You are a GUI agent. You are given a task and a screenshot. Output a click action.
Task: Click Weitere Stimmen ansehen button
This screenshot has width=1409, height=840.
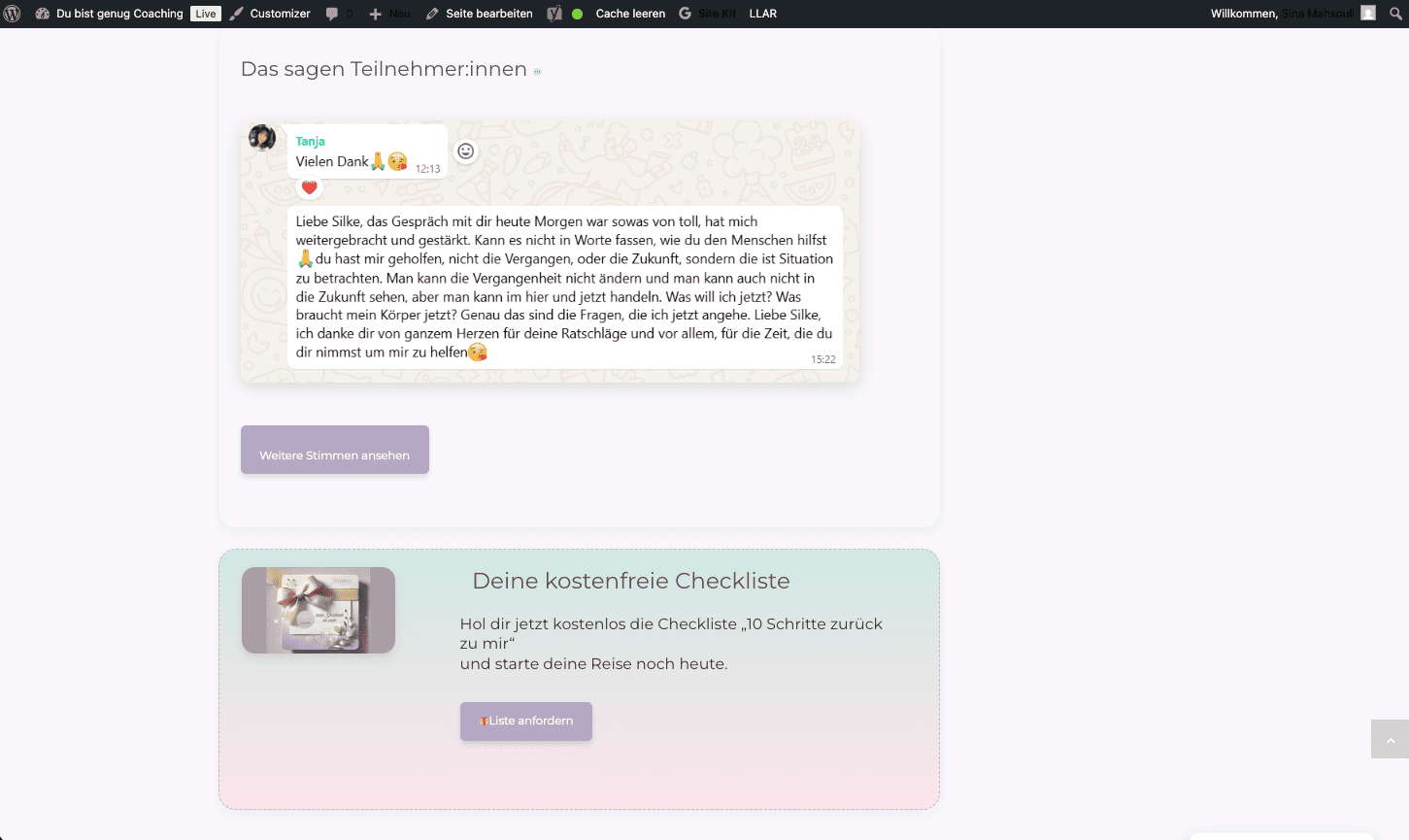click(335, 450)
